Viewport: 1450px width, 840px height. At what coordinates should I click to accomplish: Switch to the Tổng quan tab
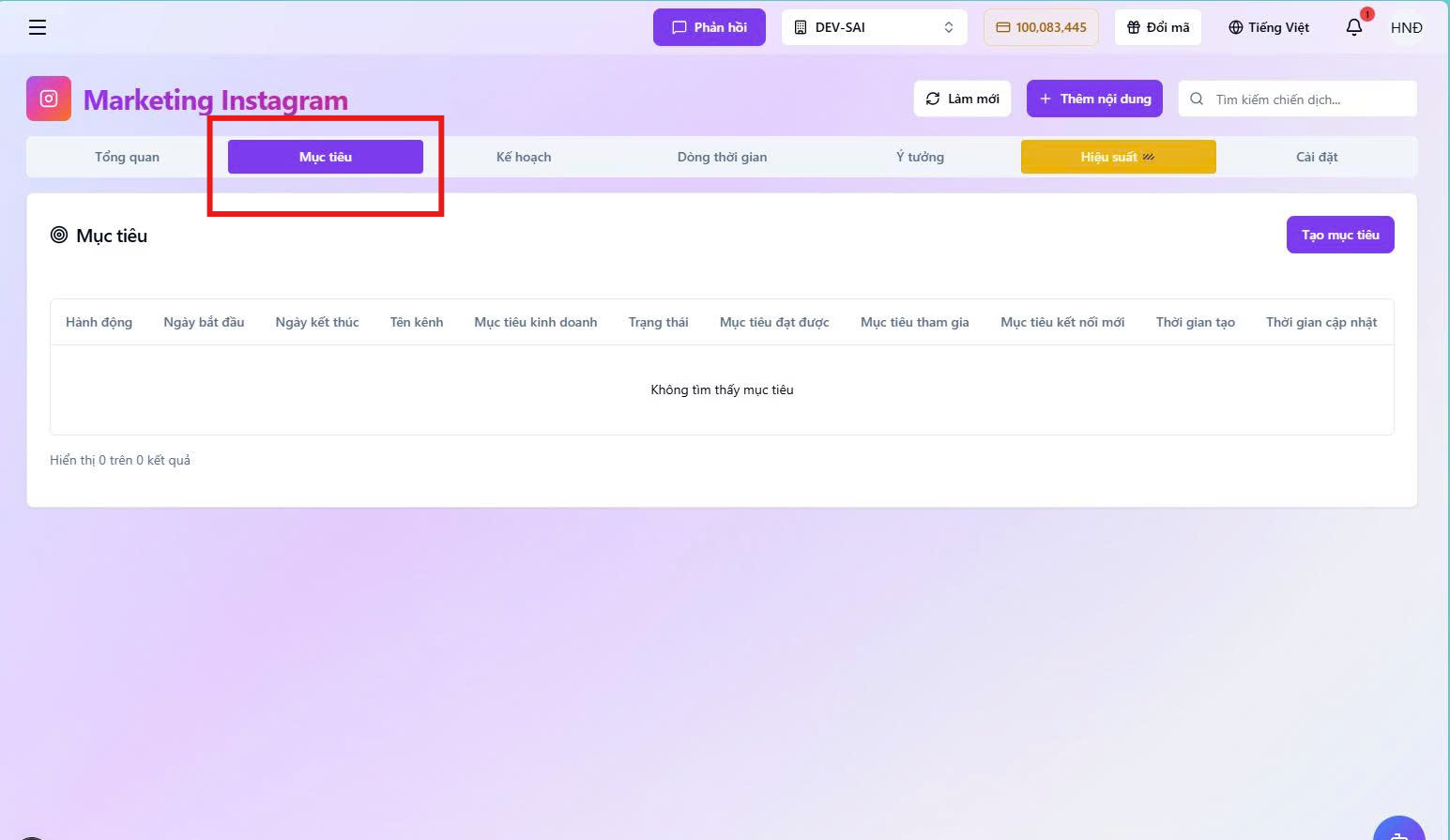click(127, 157)
